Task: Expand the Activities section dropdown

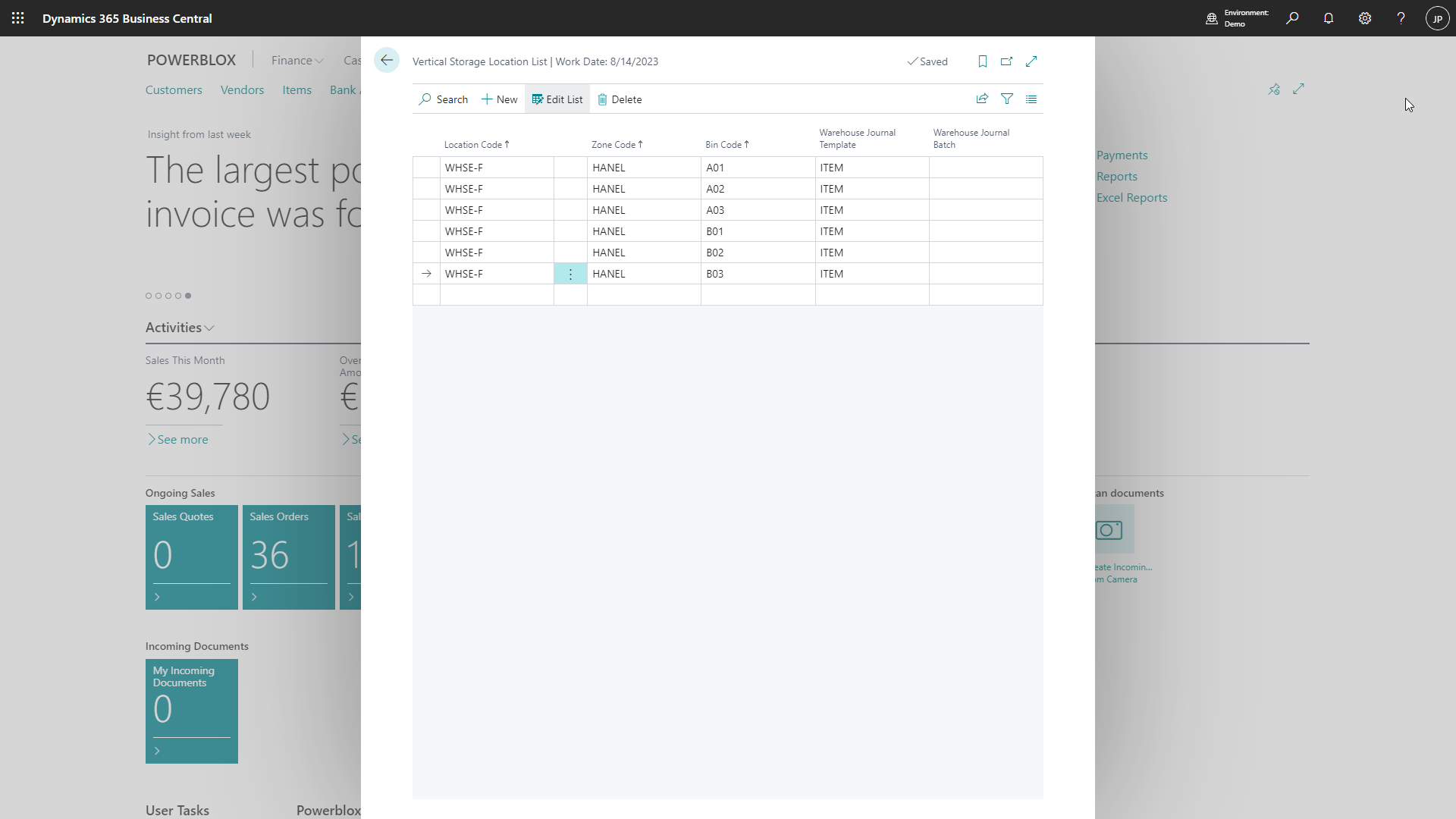Action: coord(180,328)
